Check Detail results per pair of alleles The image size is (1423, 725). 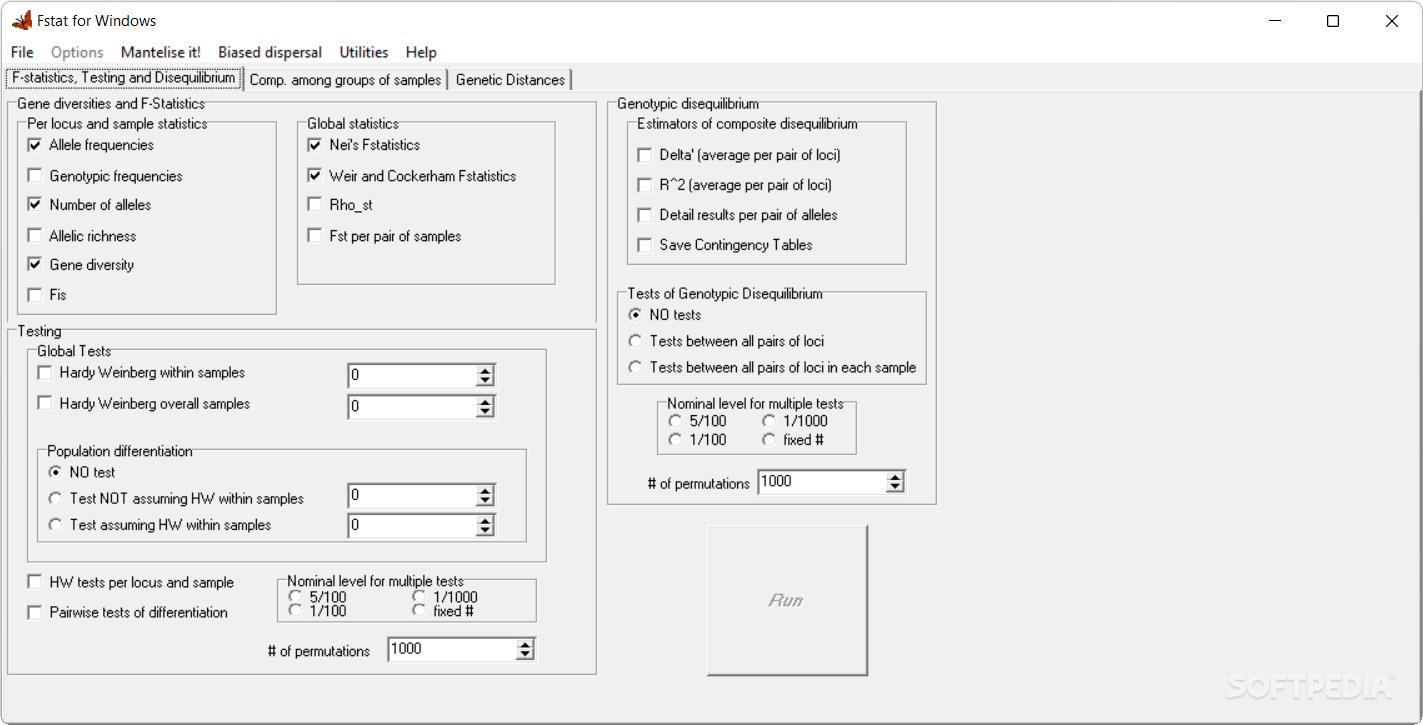point(645,215)
